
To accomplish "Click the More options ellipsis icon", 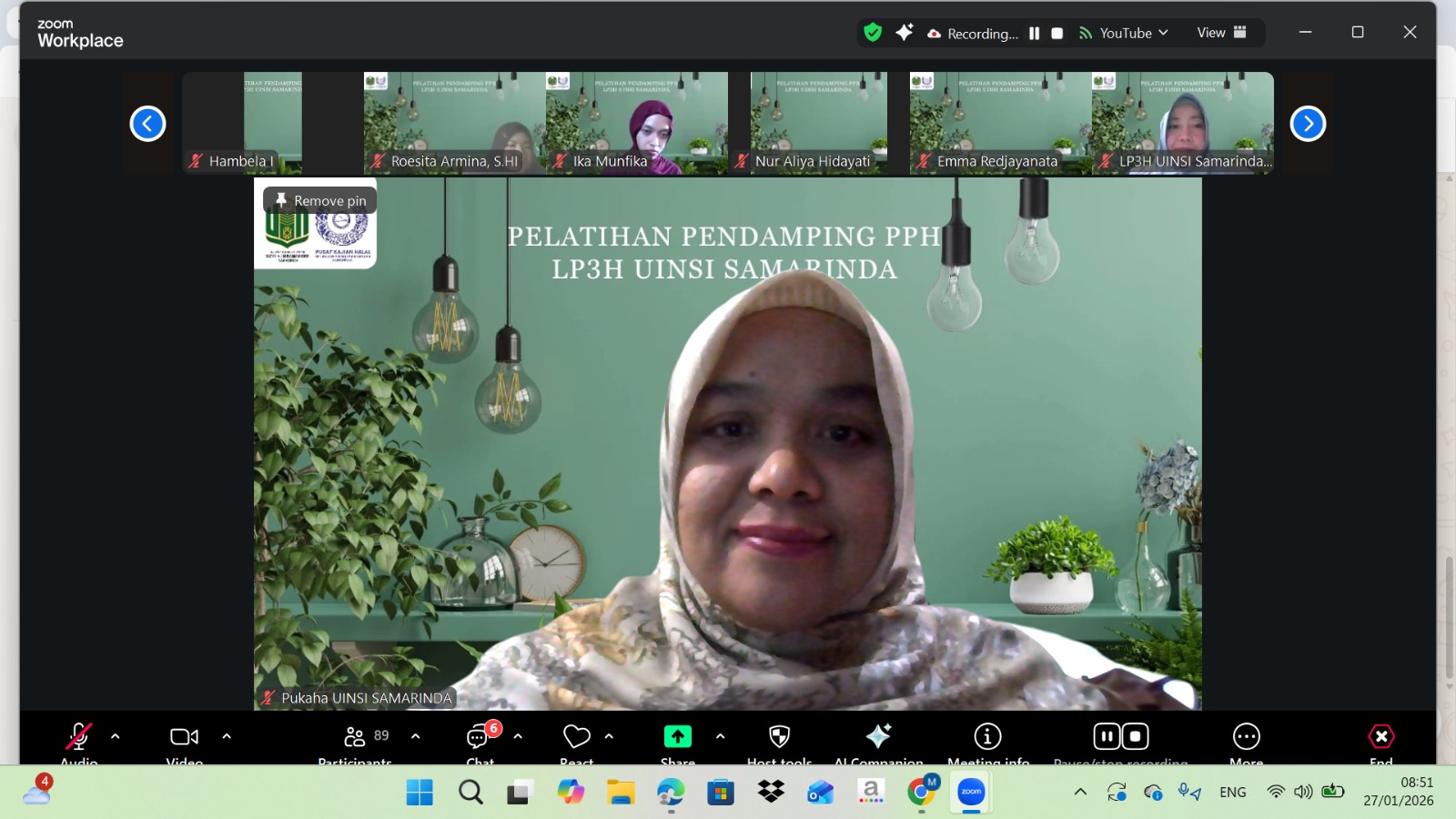I will coord(1246,736).
